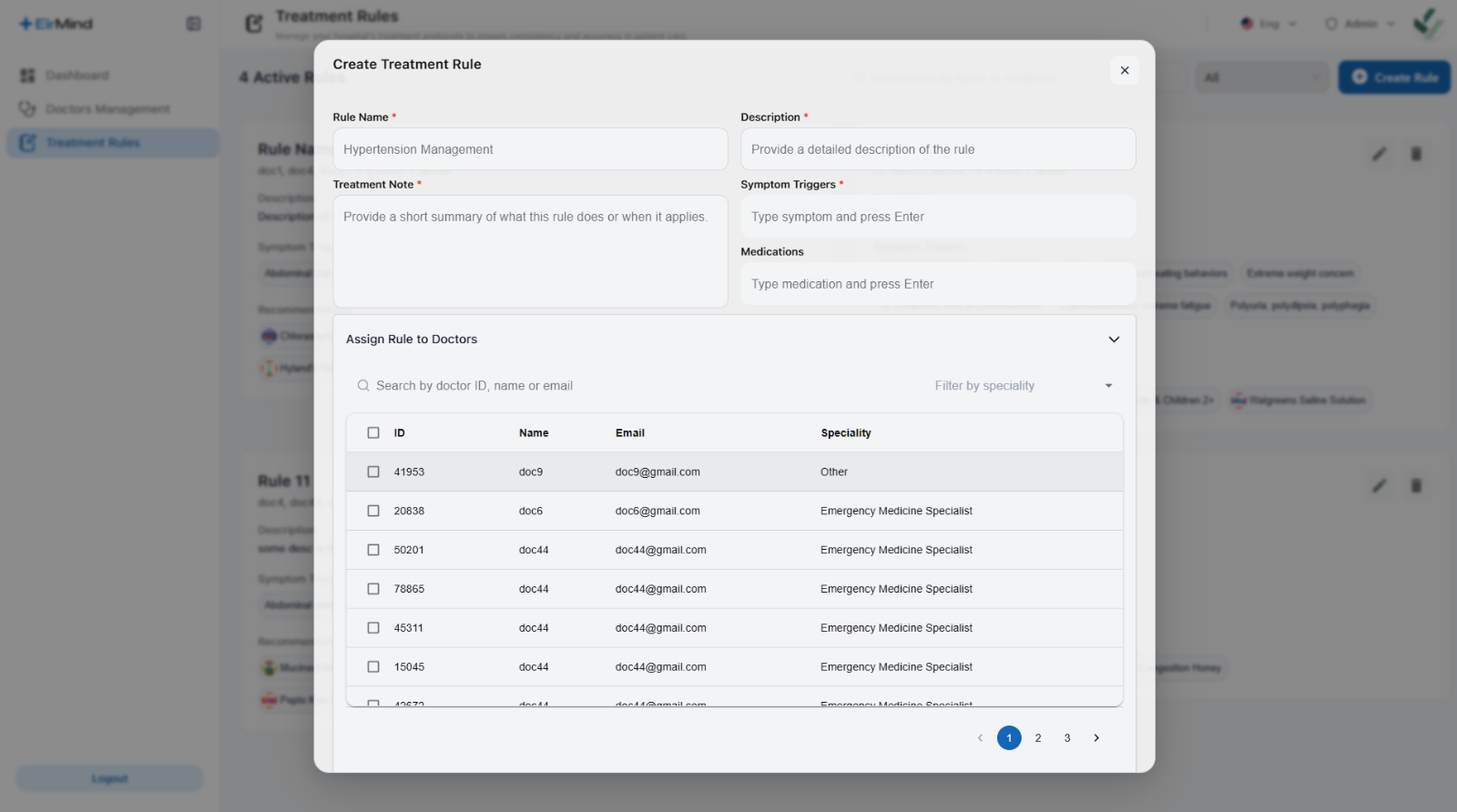
Task: Check the box for doctor ID 45311
Action: point(373,628)
